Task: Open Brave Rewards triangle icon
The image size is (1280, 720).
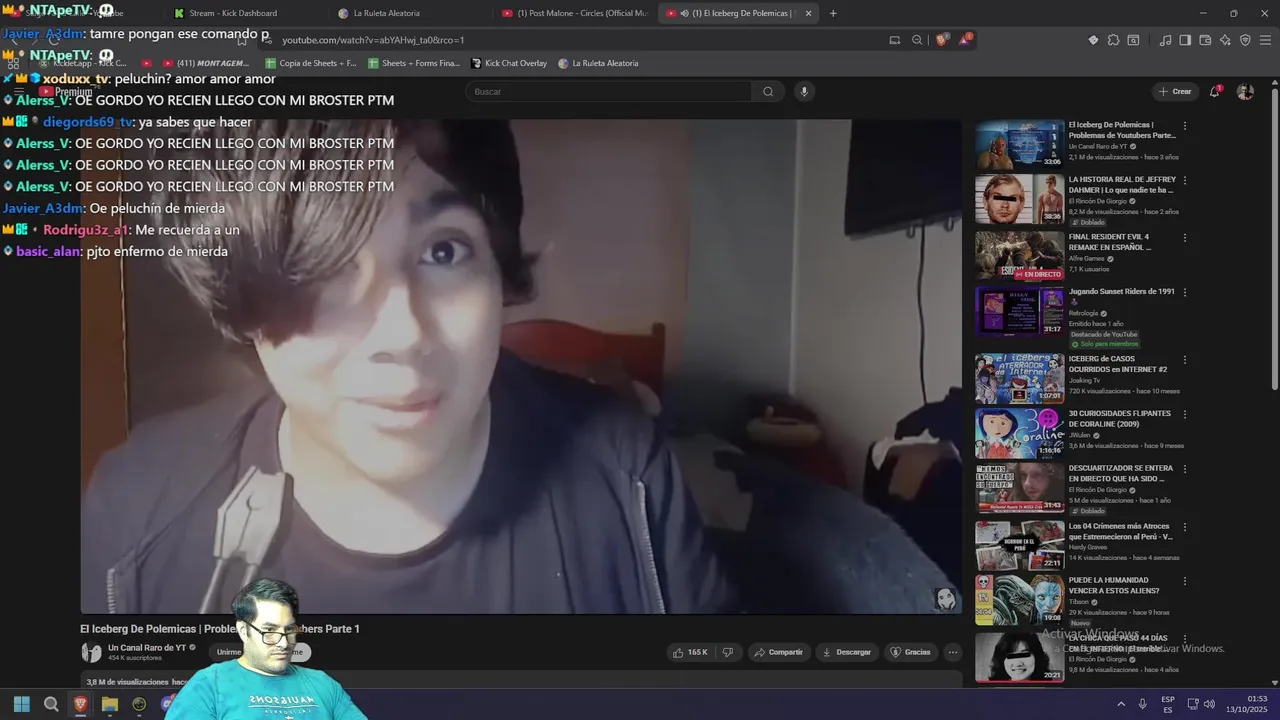Action: 965,40
